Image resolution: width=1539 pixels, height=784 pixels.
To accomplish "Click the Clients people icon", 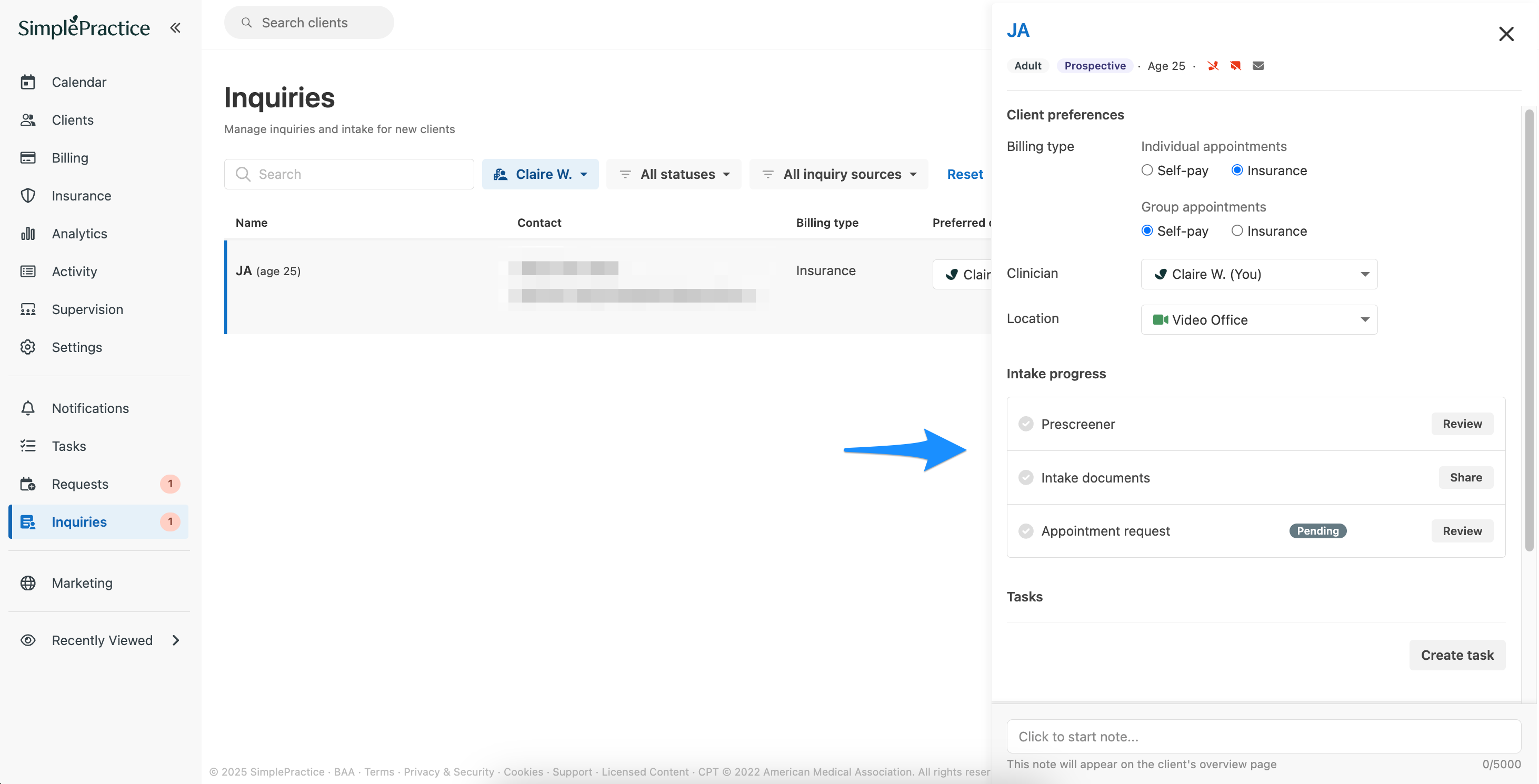I will pyautogui.click(x=28, y=120).
